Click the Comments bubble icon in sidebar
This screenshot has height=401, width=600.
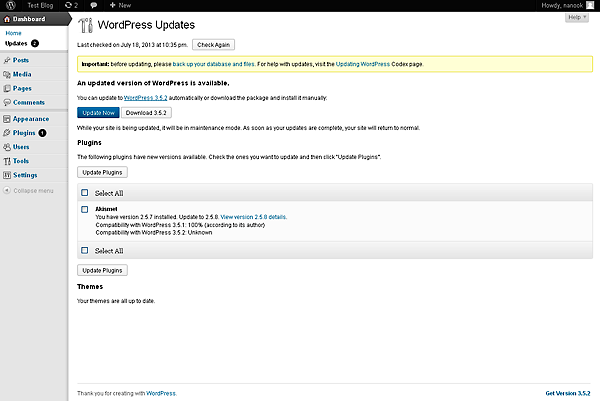point(7,103)
